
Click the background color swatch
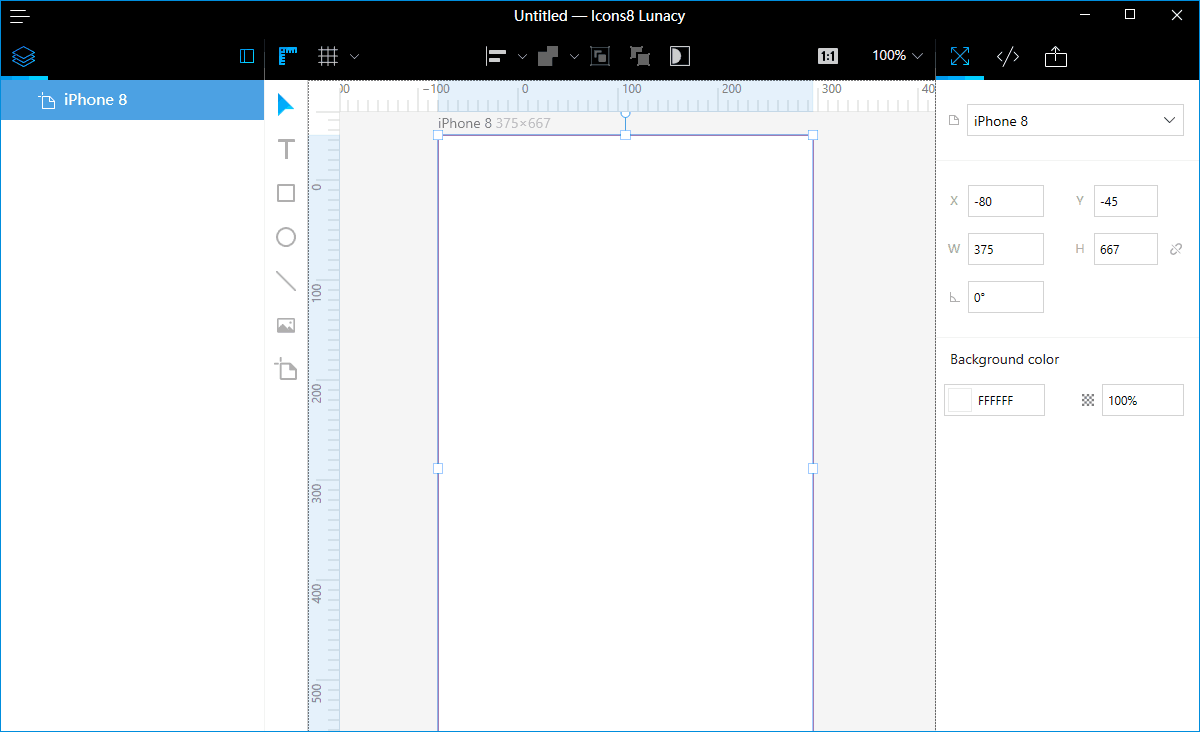(960, 400)
